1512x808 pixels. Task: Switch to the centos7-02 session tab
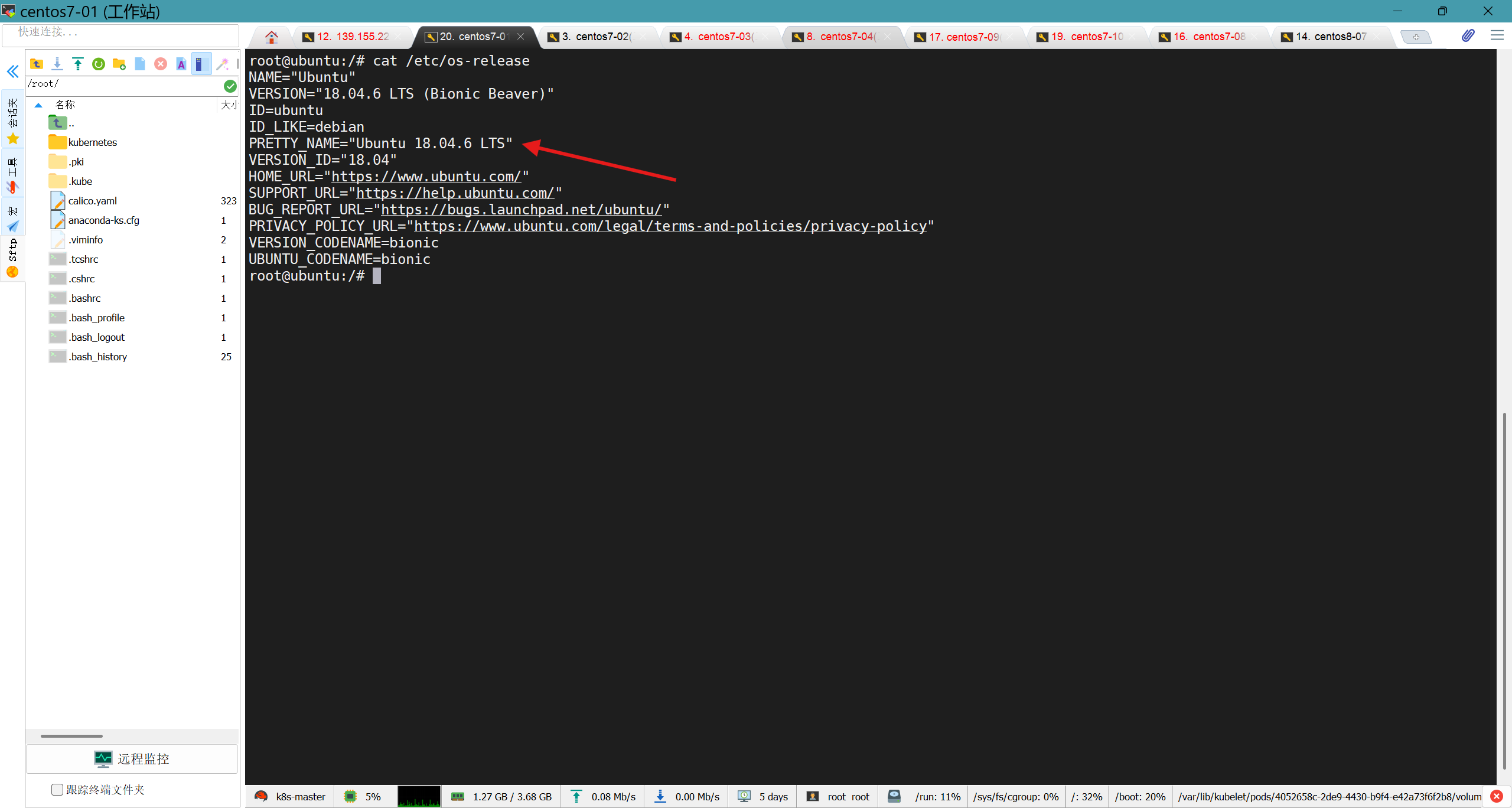598,37
